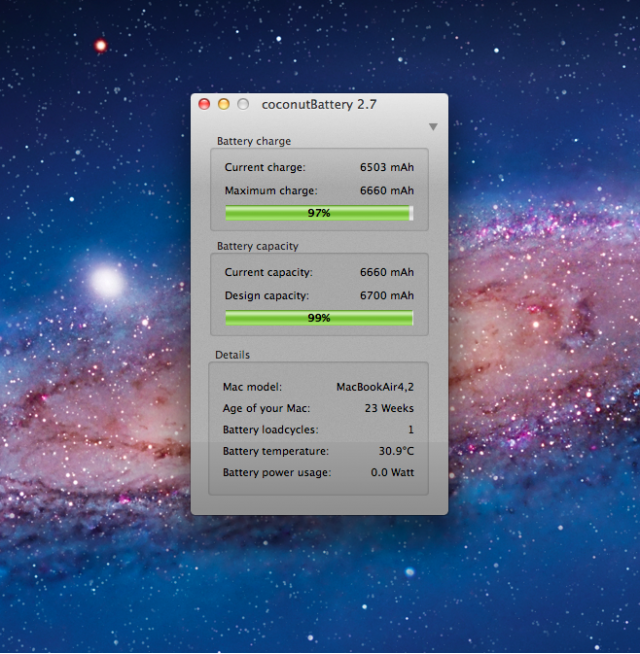The image size is (640, 654).
Task: Click the Battery loadcycles: label
Action: point(271,430)
